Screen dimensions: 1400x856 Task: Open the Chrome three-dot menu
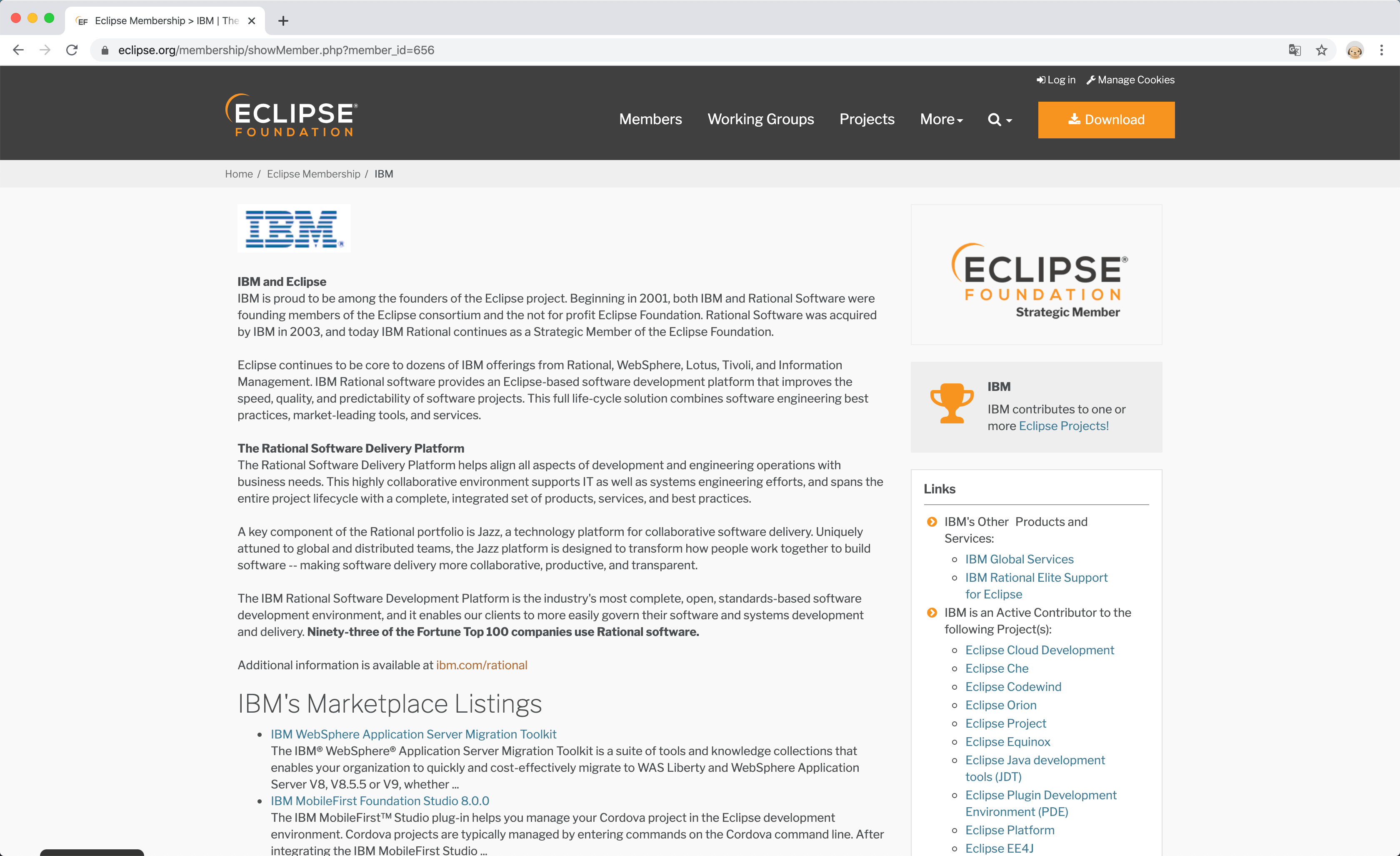pyautogui.click(x=1381, y=50)
